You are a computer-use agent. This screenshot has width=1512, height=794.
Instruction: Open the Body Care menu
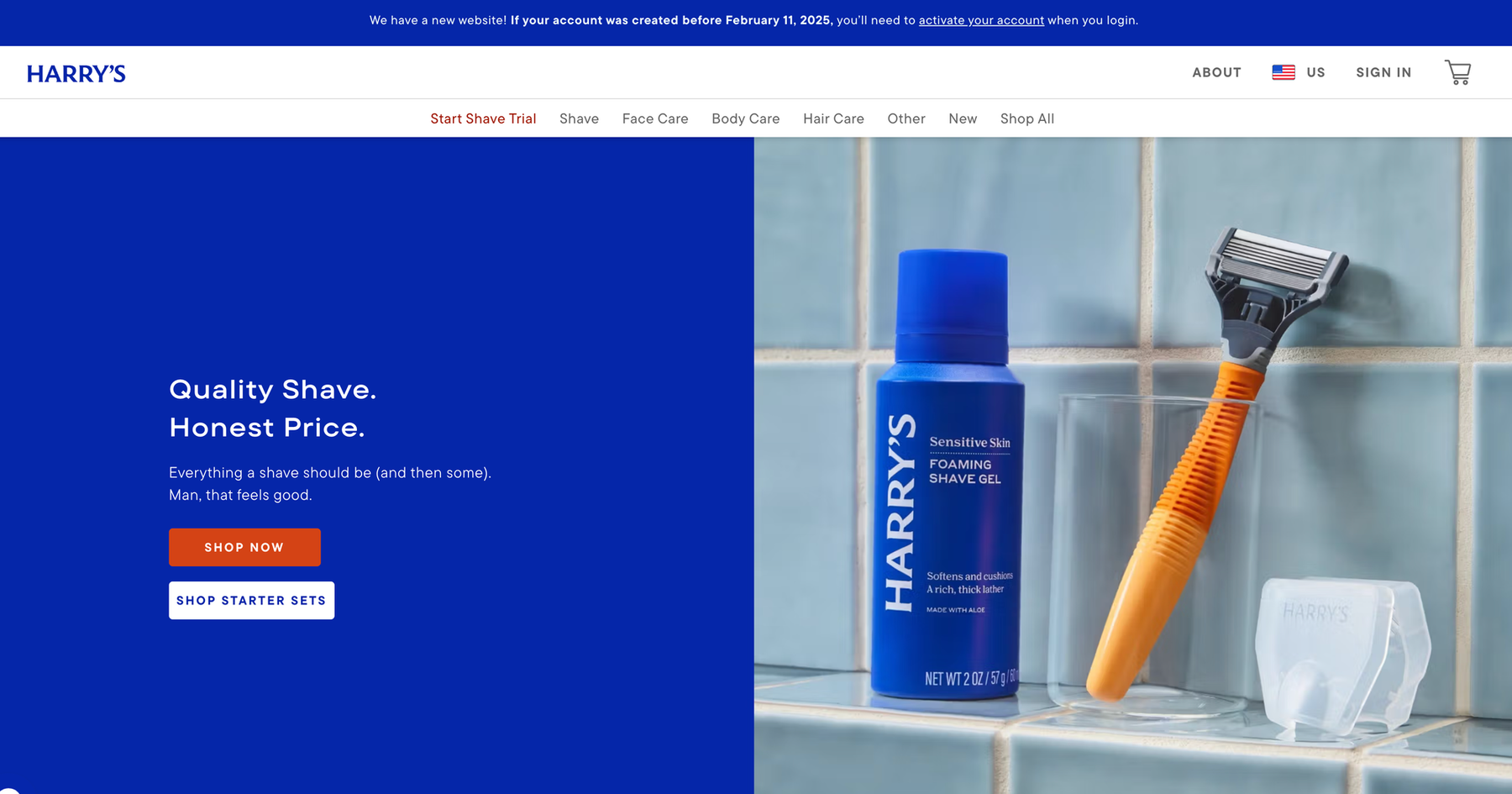click(x=746, y=118)
